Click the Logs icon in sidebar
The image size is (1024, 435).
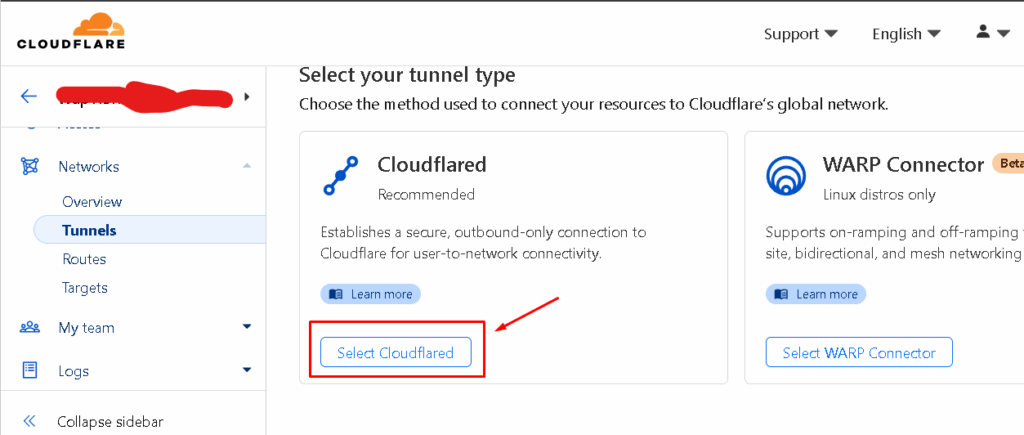tap(30, 370)
